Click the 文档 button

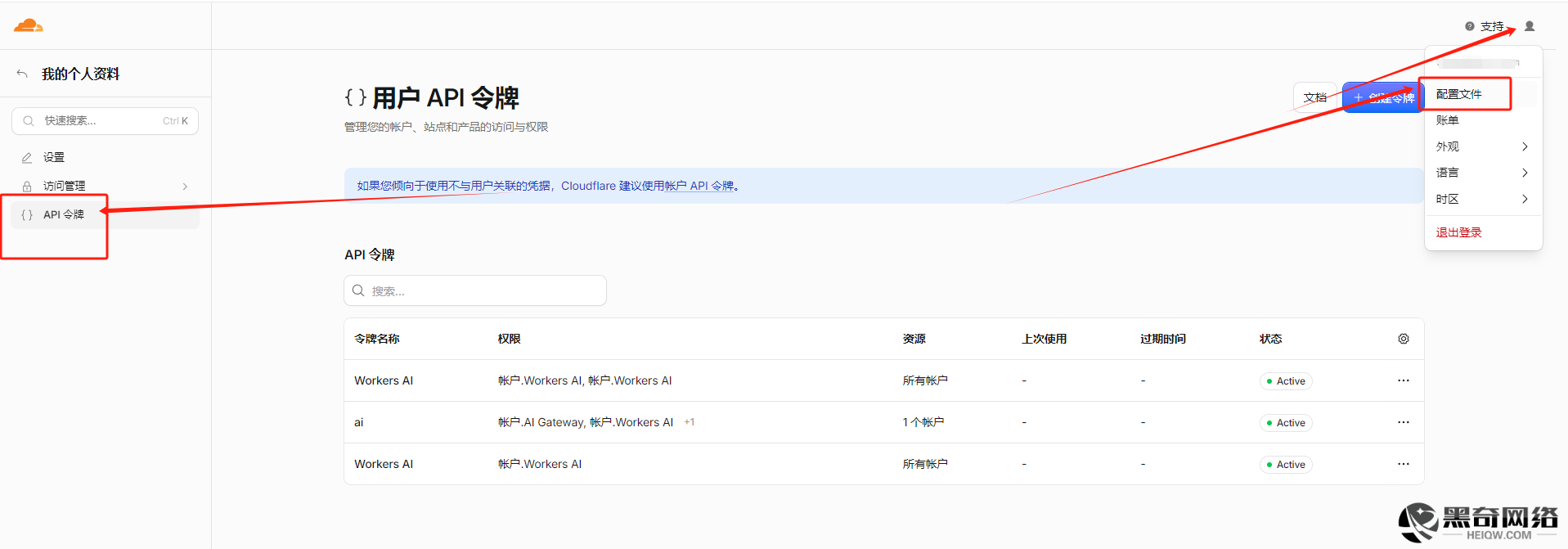click(1315, 97)
